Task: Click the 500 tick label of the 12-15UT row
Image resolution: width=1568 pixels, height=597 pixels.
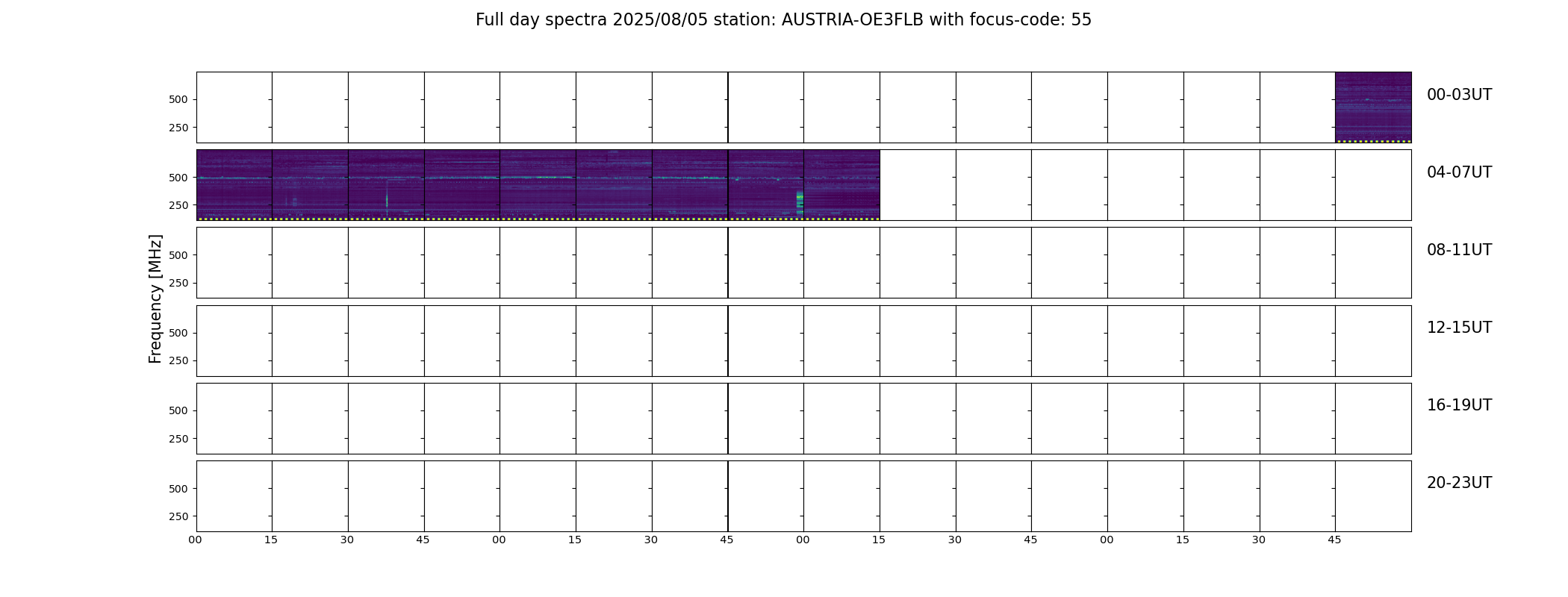Action: 178,333
